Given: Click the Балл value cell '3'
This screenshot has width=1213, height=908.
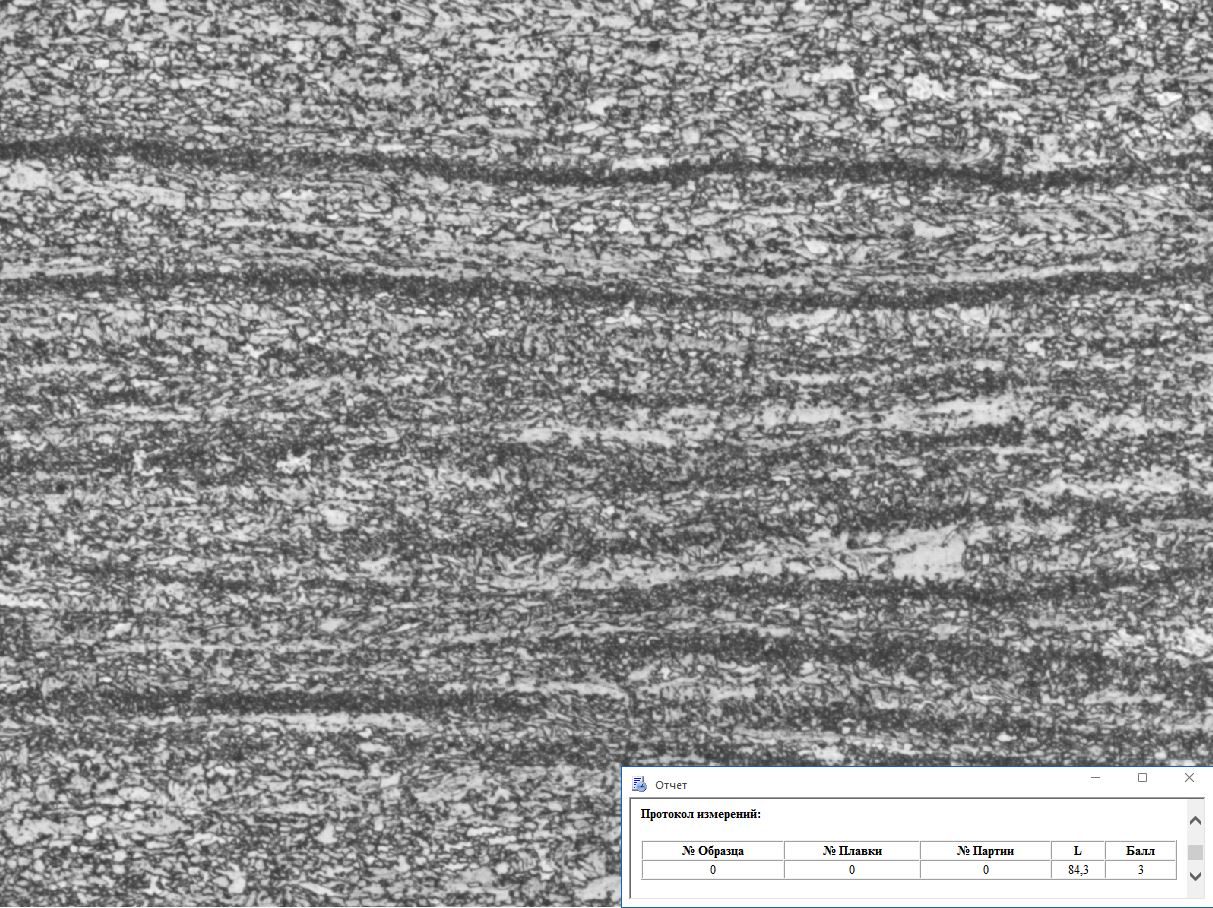Looking at the screenshot, I should point(1140,870).
